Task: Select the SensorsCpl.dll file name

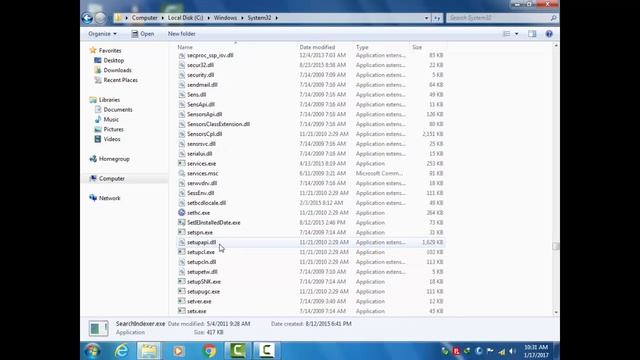Action: click(204, 134)
